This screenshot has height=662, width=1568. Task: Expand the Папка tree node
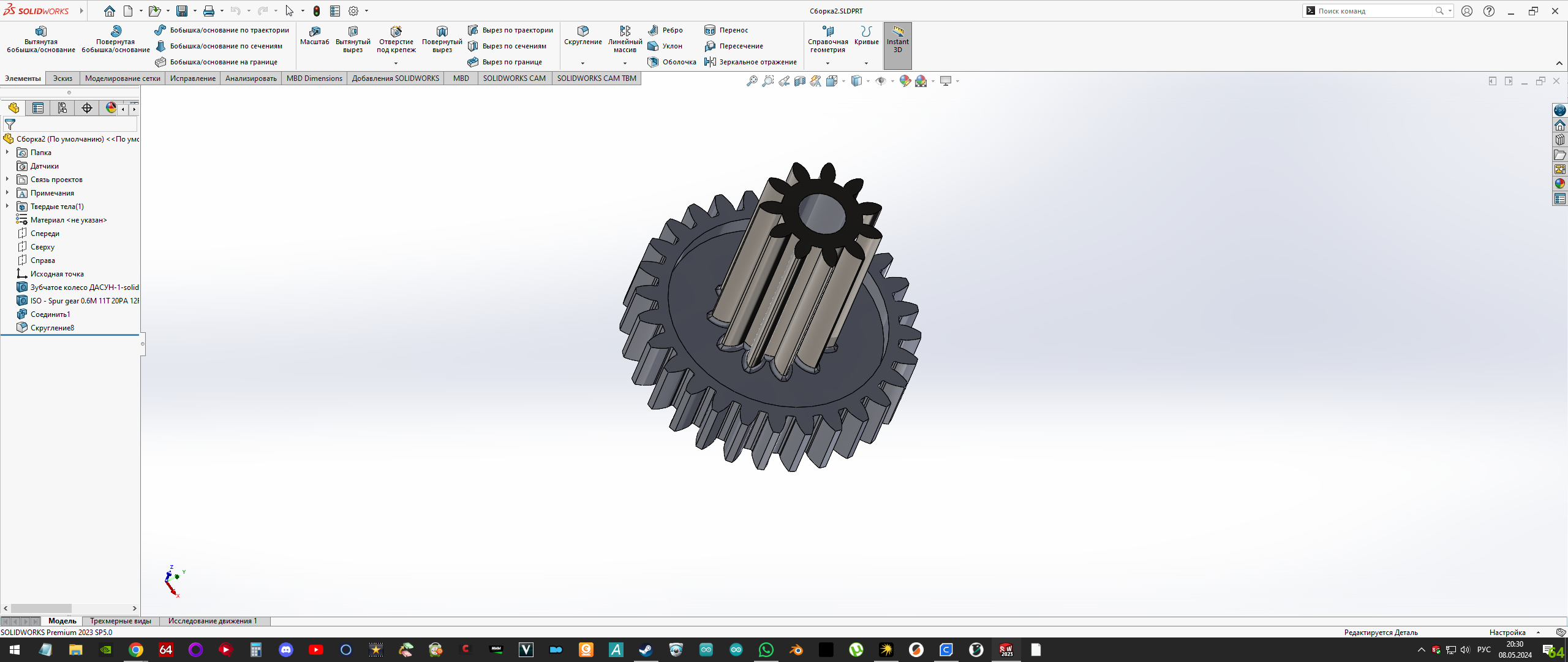pyautogui.click(x=7, y=153)
